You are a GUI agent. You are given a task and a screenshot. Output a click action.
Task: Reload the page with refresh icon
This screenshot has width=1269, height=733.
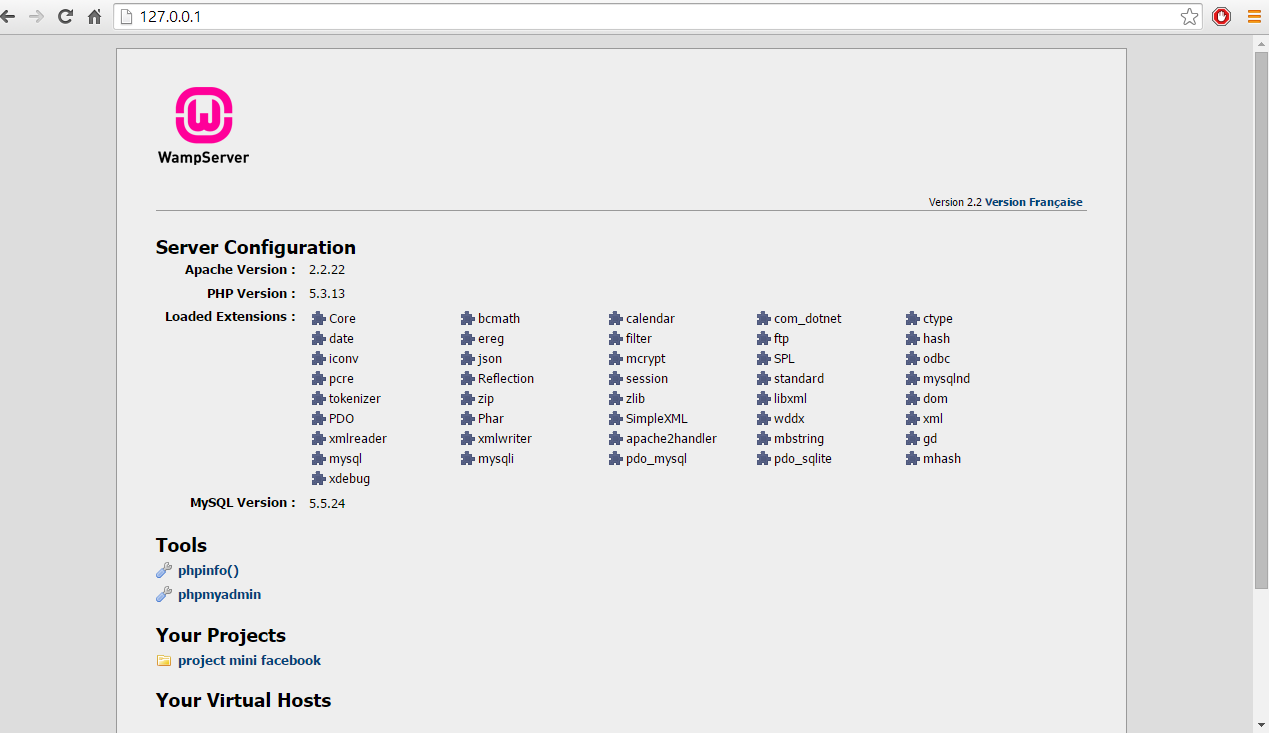click(66, 16)
